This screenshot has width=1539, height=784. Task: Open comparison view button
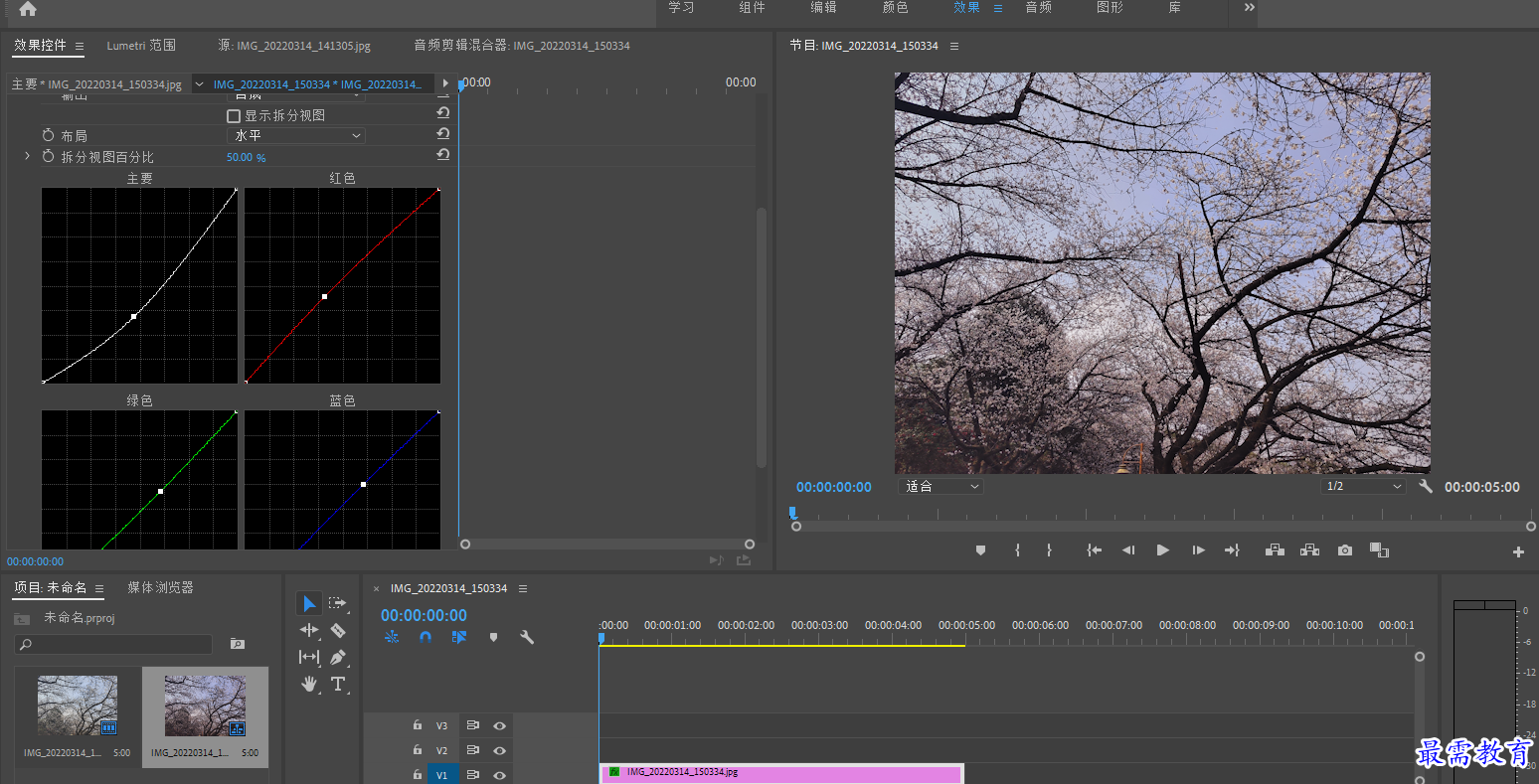pos(1379,549)
